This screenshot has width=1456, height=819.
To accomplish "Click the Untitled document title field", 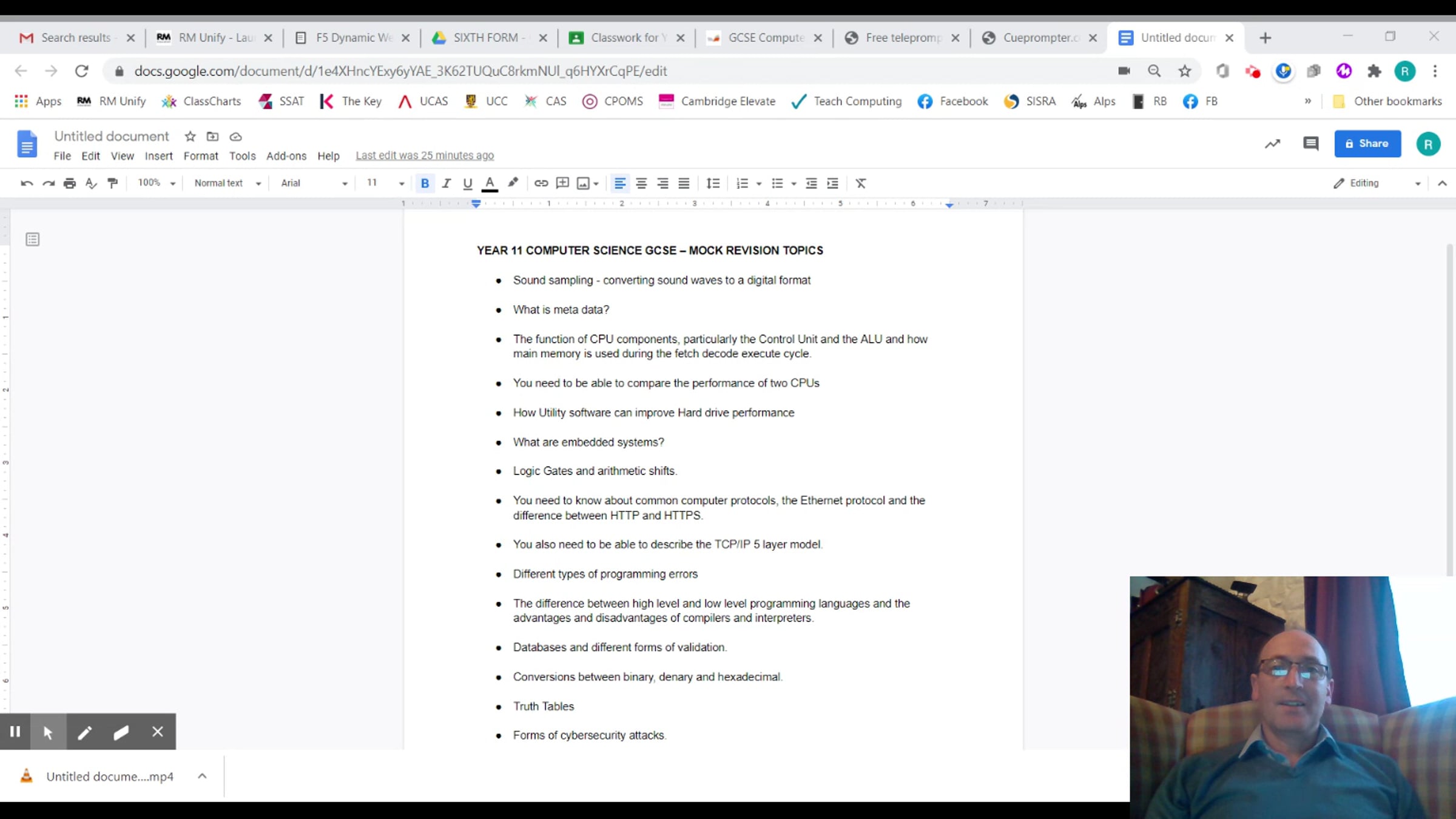I will point(112,136).
